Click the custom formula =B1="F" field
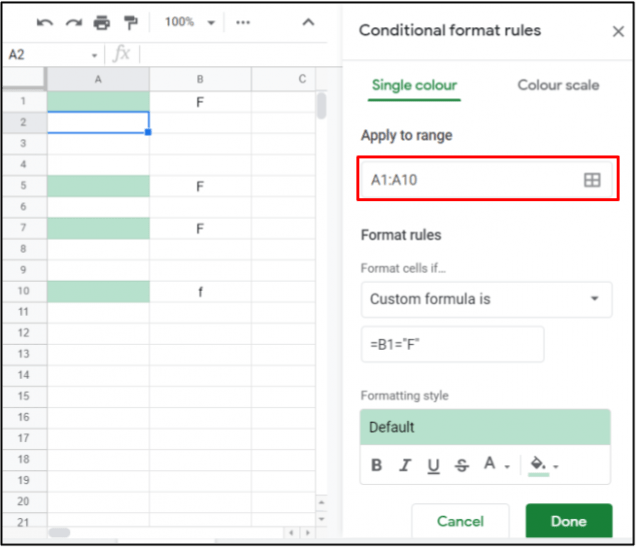The width and height of the screenshot is (640, 550). click(452, 344)
